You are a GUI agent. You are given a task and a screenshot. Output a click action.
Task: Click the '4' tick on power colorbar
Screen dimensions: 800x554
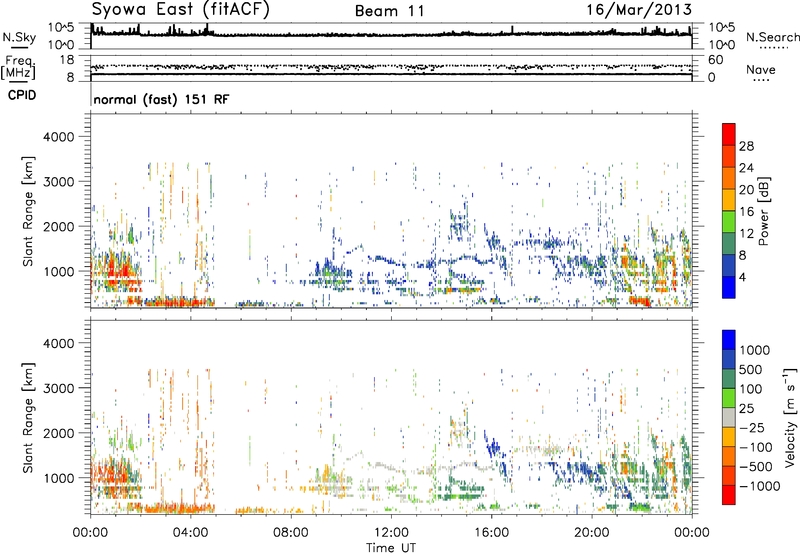(x=742, y=278)
